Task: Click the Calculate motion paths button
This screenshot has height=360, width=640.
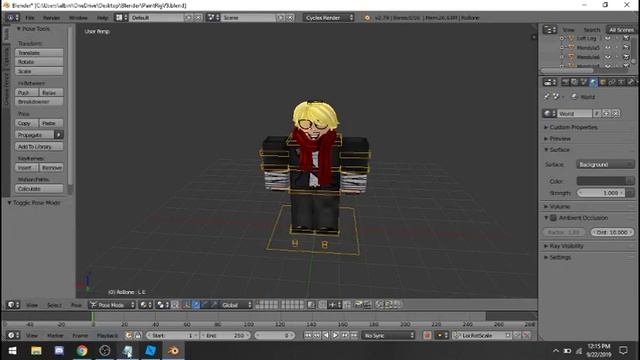Action: 39,189
